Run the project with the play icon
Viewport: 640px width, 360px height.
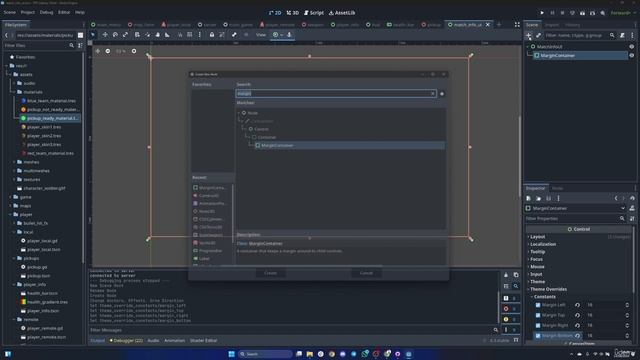click(542, 13)
